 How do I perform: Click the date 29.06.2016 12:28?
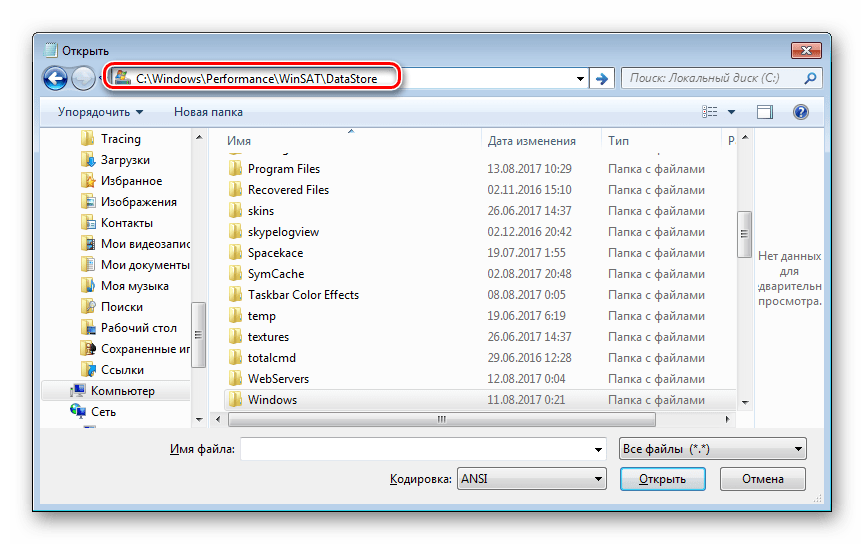click(529, 357)
